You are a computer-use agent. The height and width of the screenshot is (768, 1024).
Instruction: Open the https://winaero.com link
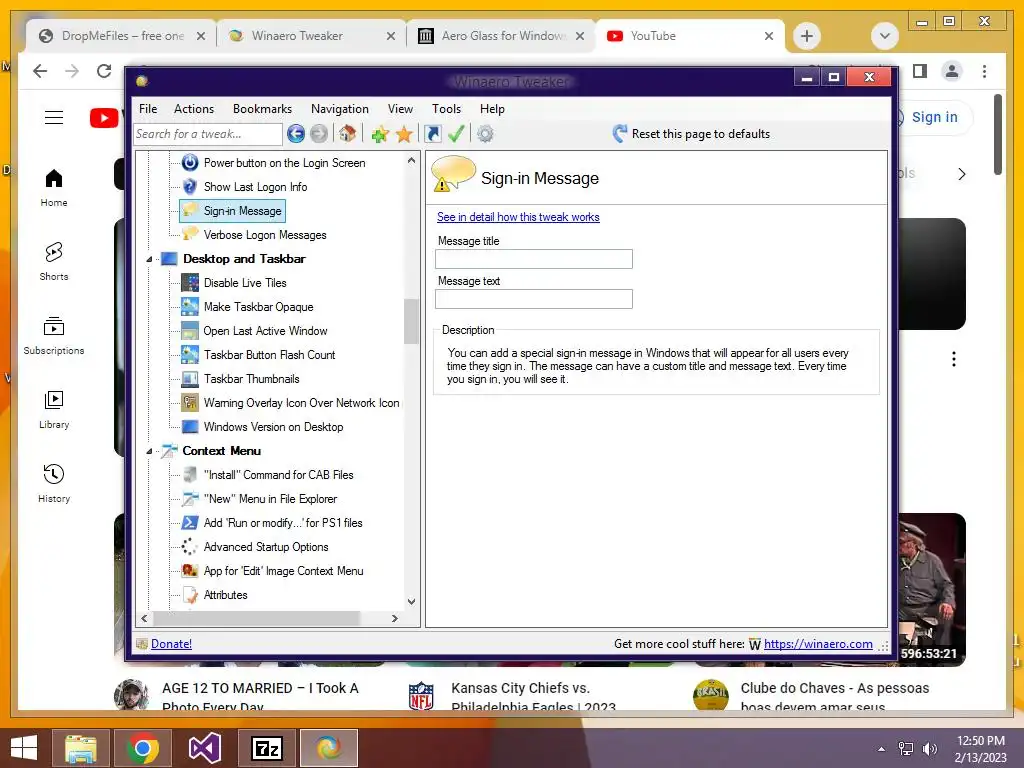point(818,644)
